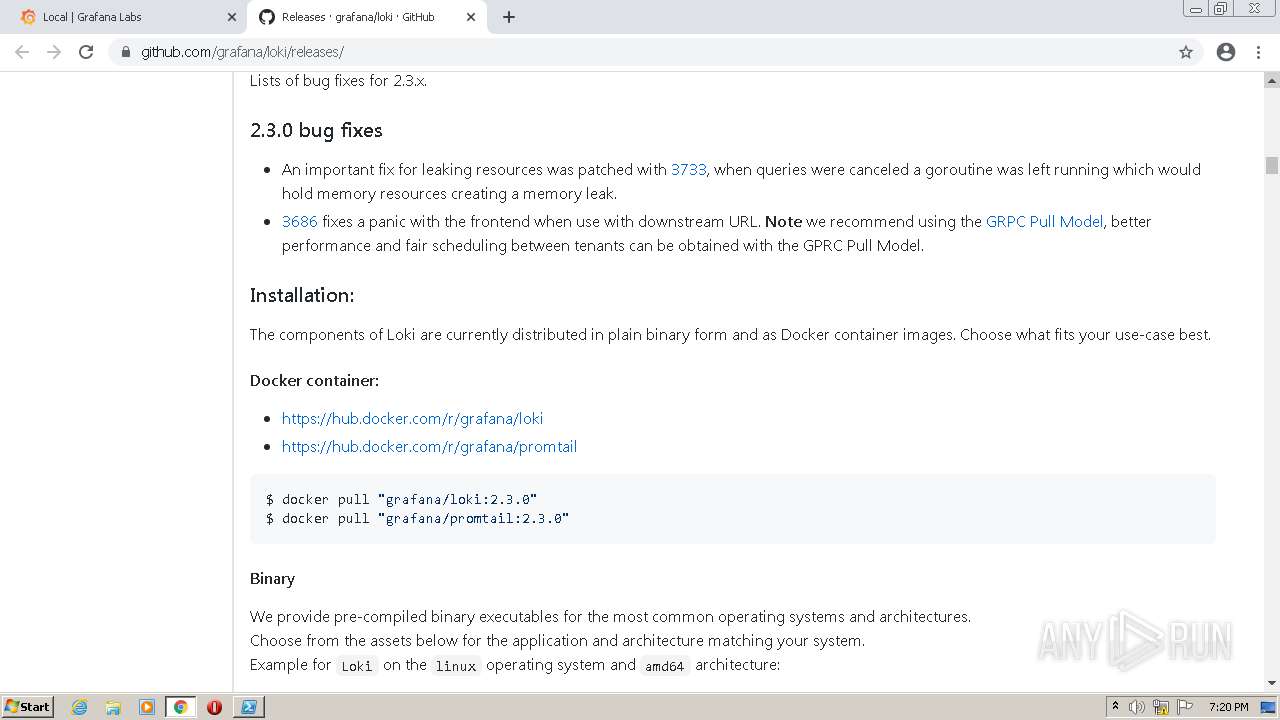Image resolution: width=1280 pixels, height=720 pixels.
Task: Open the Chrome three-dot menu
Action: tap(1258, 52)
